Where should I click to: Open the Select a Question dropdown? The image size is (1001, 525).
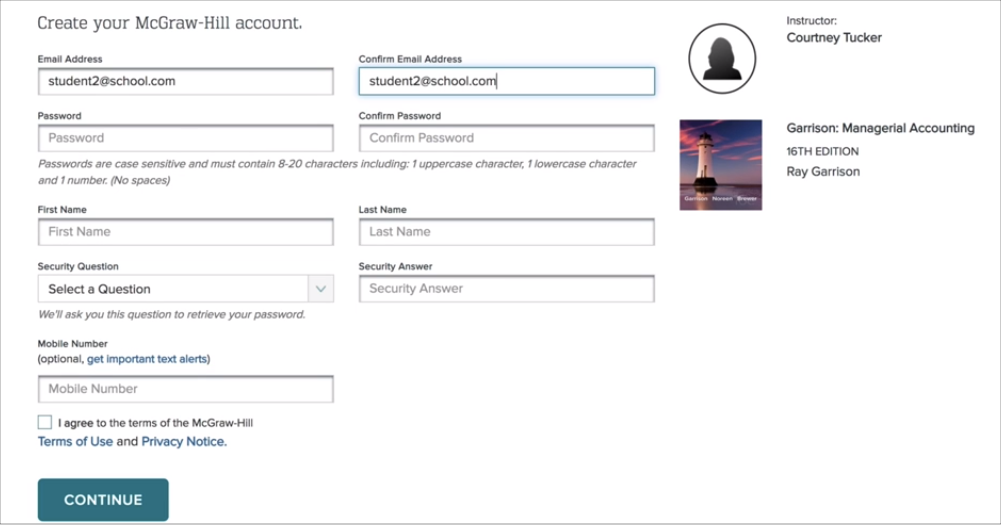[x=186, y=289]
